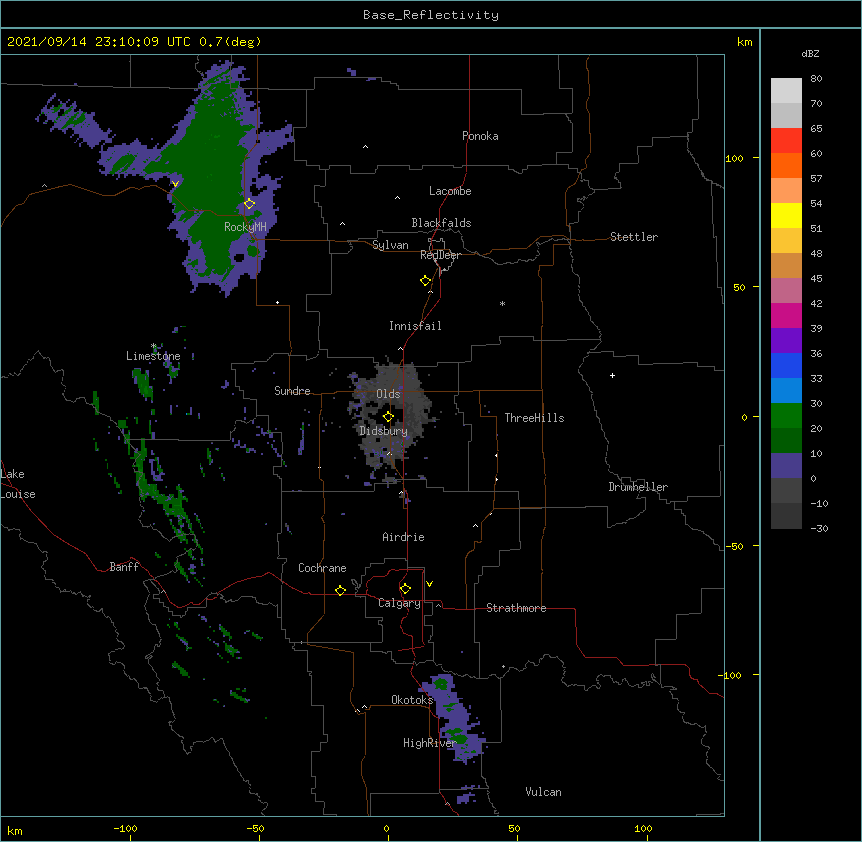Click the white plus marker north of Drumheller

click(612, 375)
